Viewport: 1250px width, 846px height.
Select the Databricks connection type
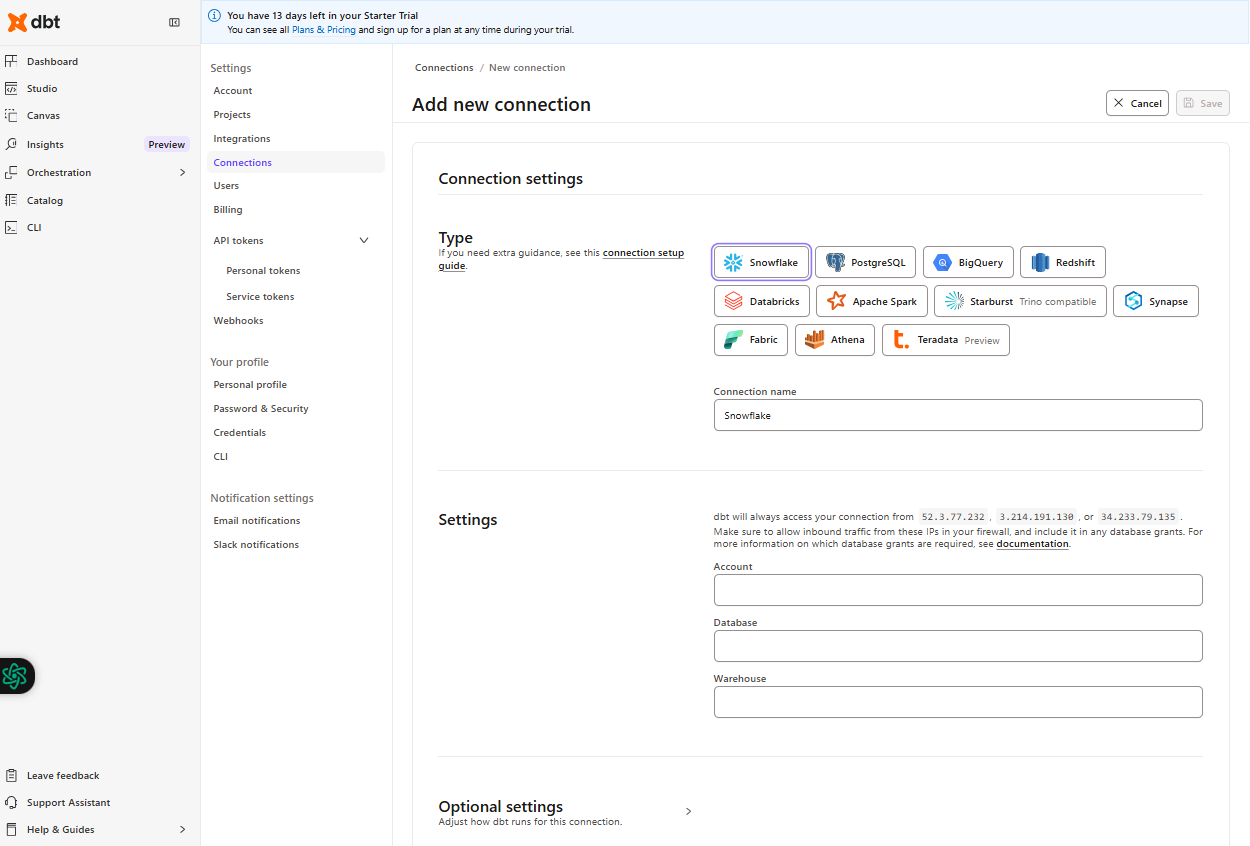click(762, 301)
